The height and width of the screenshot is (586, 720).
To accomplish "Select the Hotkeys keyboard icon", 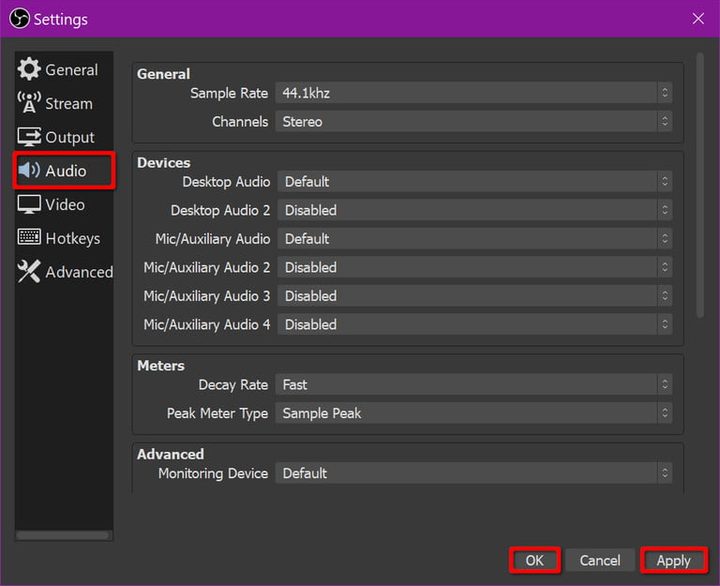I will [29, 238].
